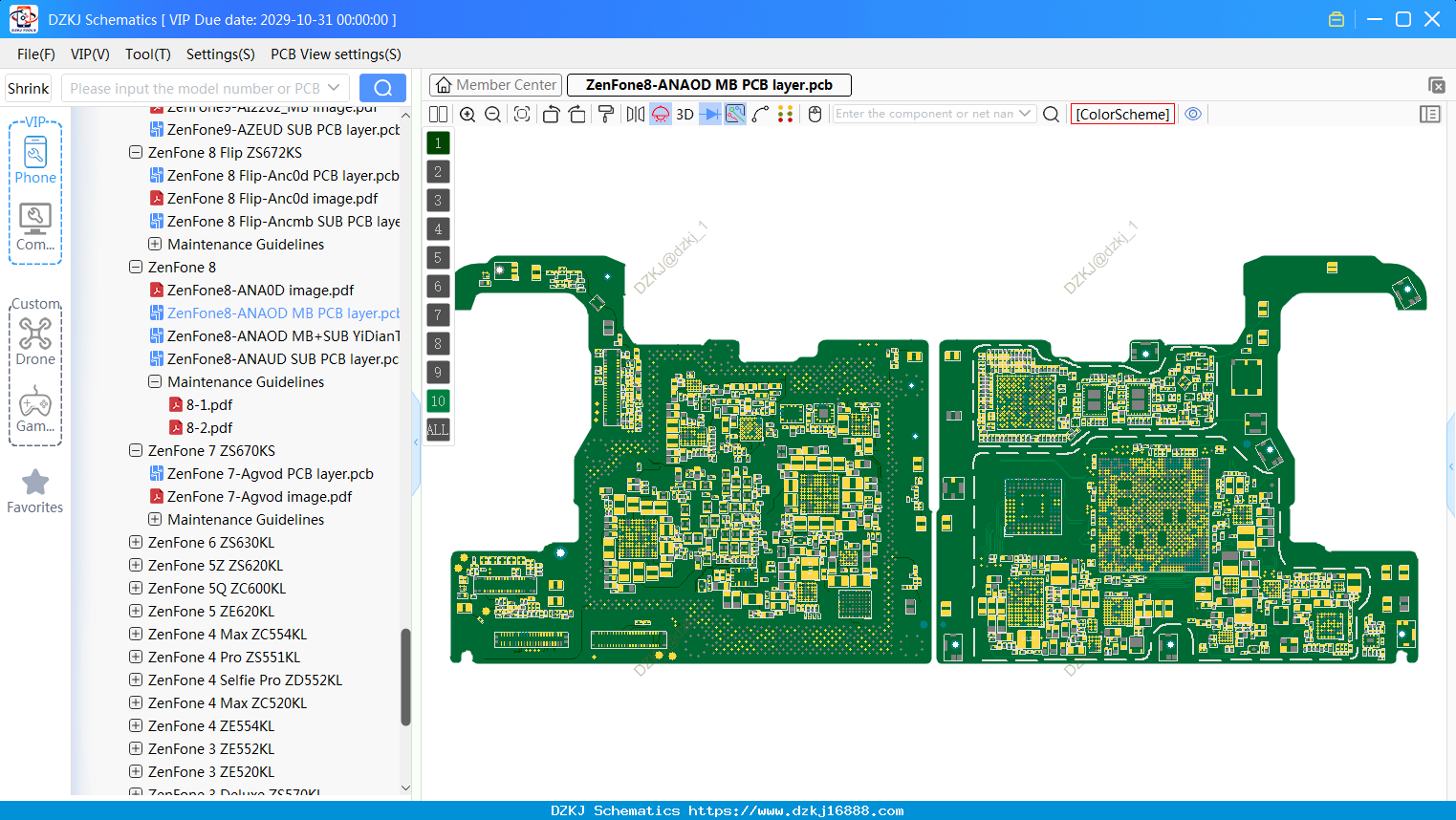Toggle the eye visibility icon

pos(1193,114)
